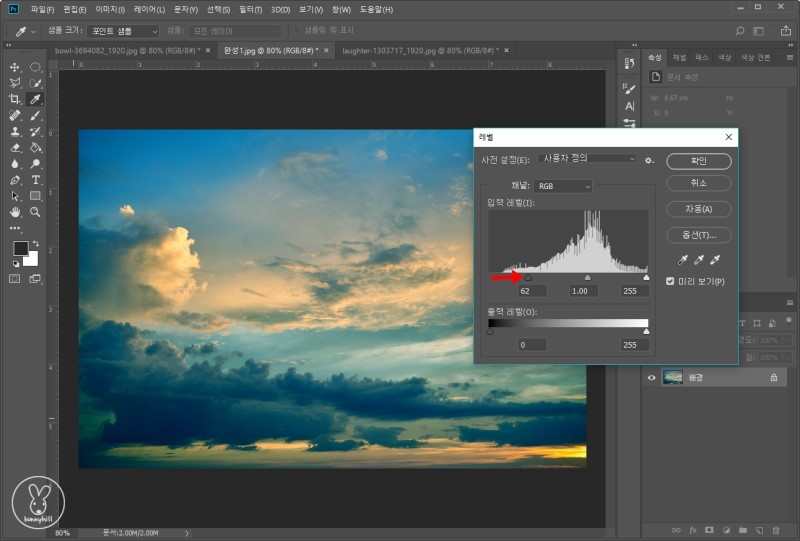Open the preset options gear in Levels
This screenshot has width=800, height=541.
coord(649,160)
